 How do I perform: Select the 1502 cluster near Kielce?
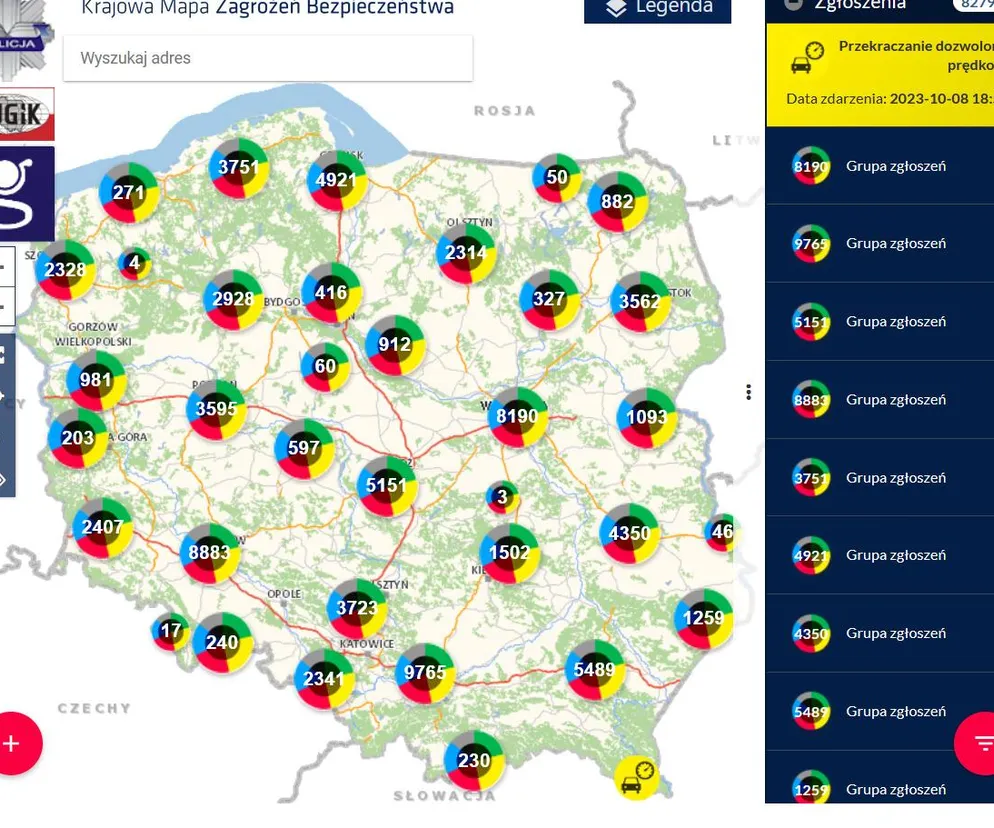point(509,553)
